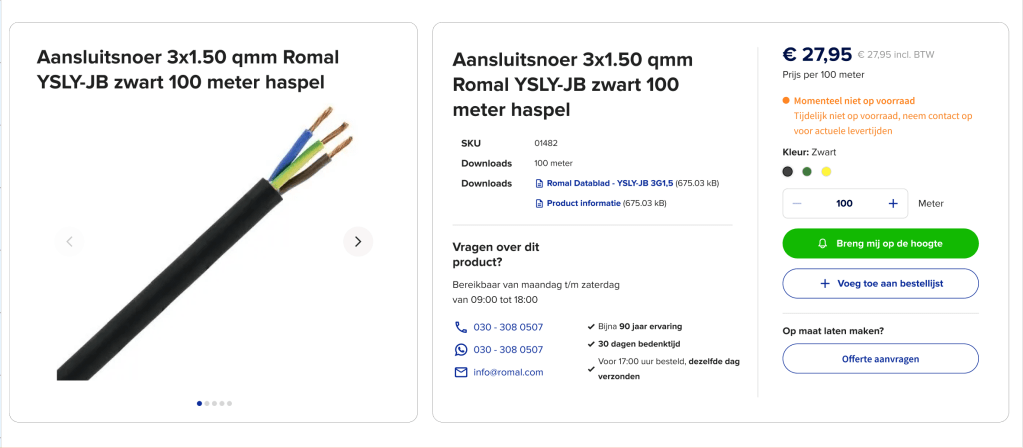
Task: Click the next image arrow
Action: pyautogui.click(x=358, y=241)
